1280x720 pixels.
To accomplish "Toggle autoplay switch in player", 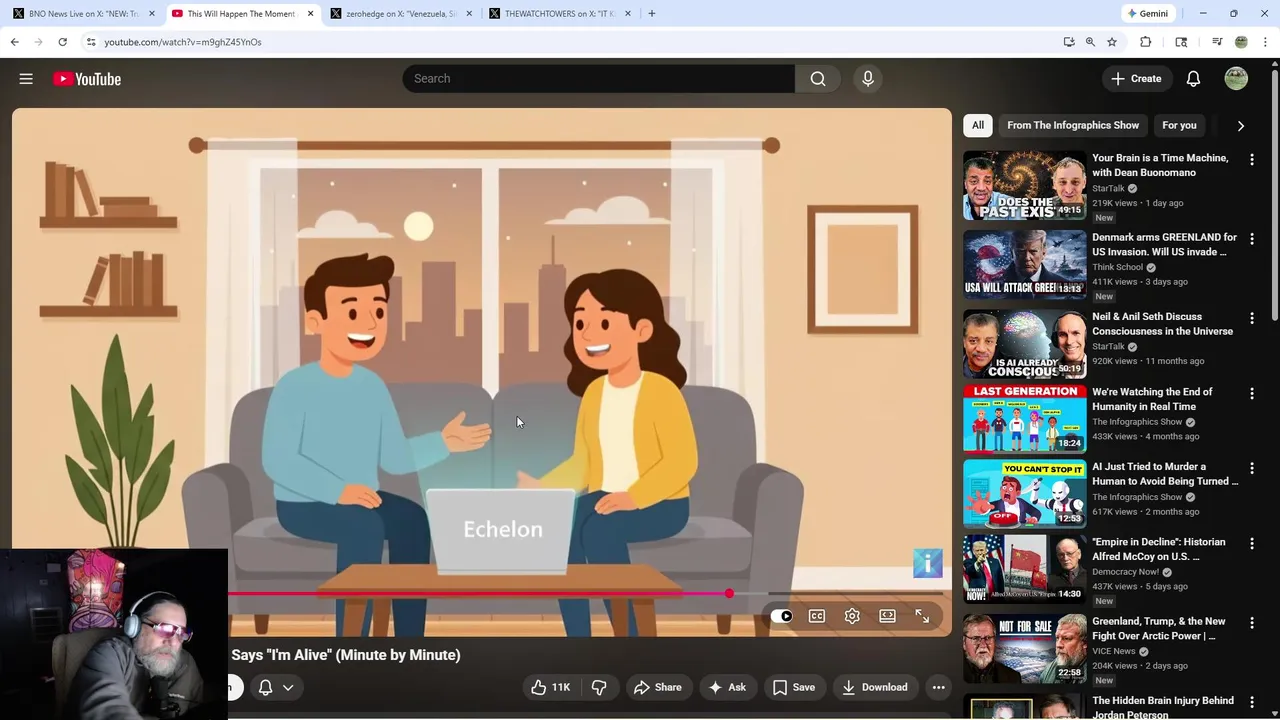I will tap(781, 616).
